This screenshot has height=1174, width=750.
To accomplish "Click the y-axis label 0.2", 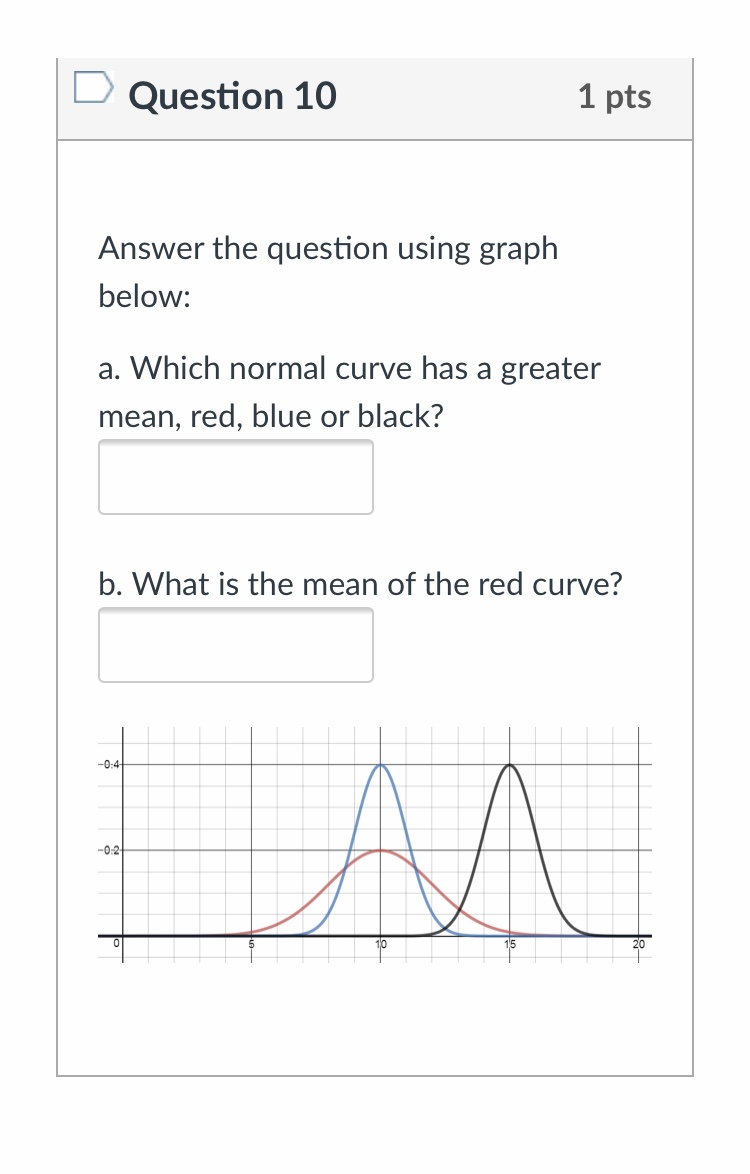I will pyautogui.click(x=110, y=850).
